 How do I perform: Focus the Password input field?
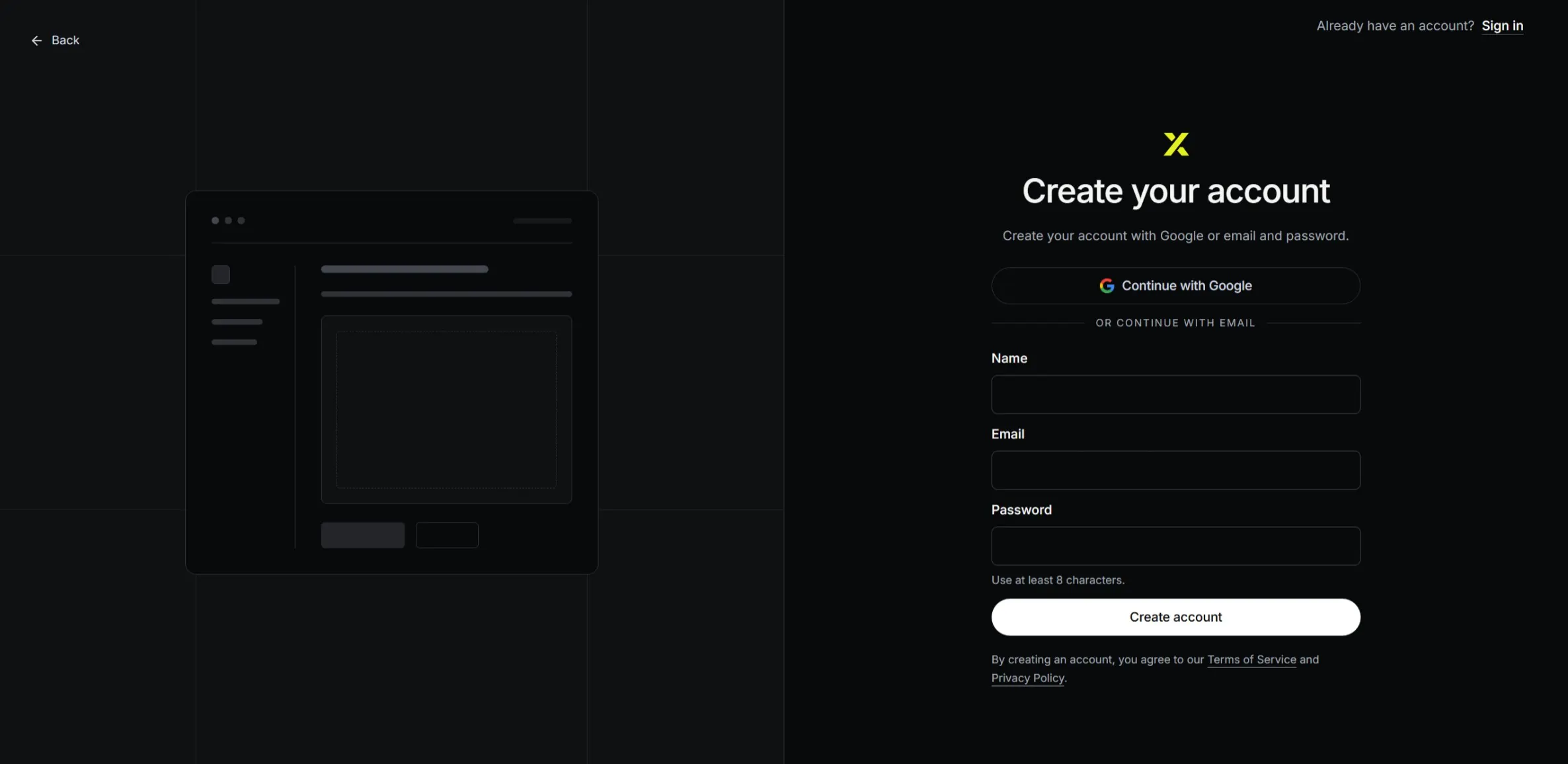pos(1175,546)
